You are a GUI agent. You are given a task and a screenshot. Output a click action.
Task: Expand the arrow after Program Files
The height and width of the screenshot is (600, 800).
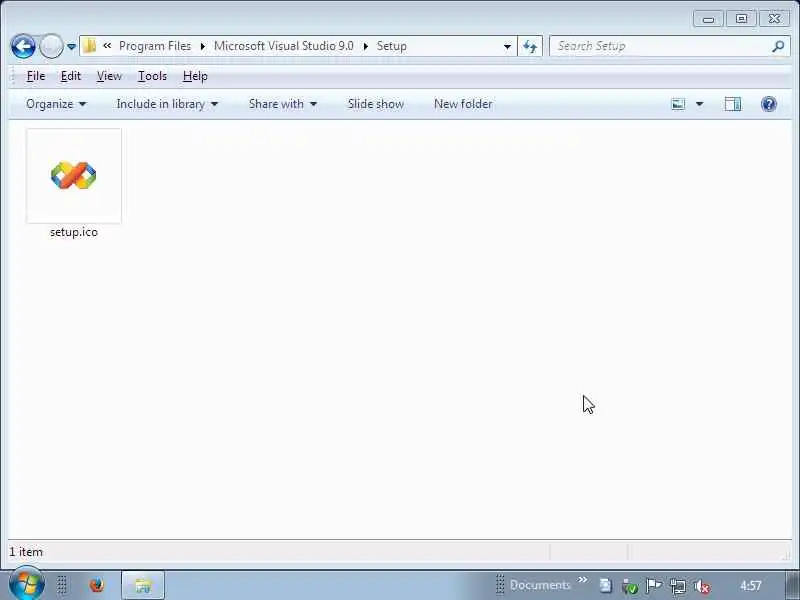(x=203, y=46)
